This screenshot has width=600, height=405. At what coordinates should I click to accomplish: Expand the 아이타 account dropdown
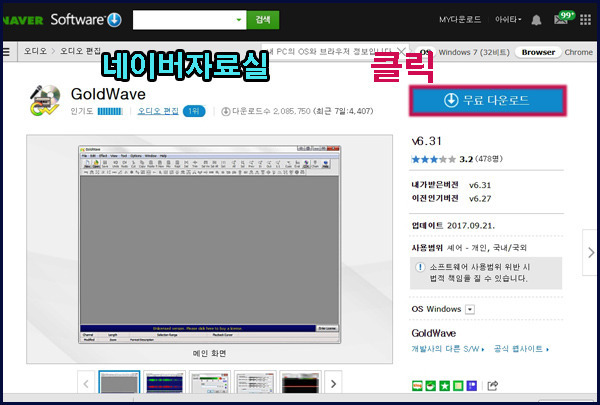pos(508,20)
